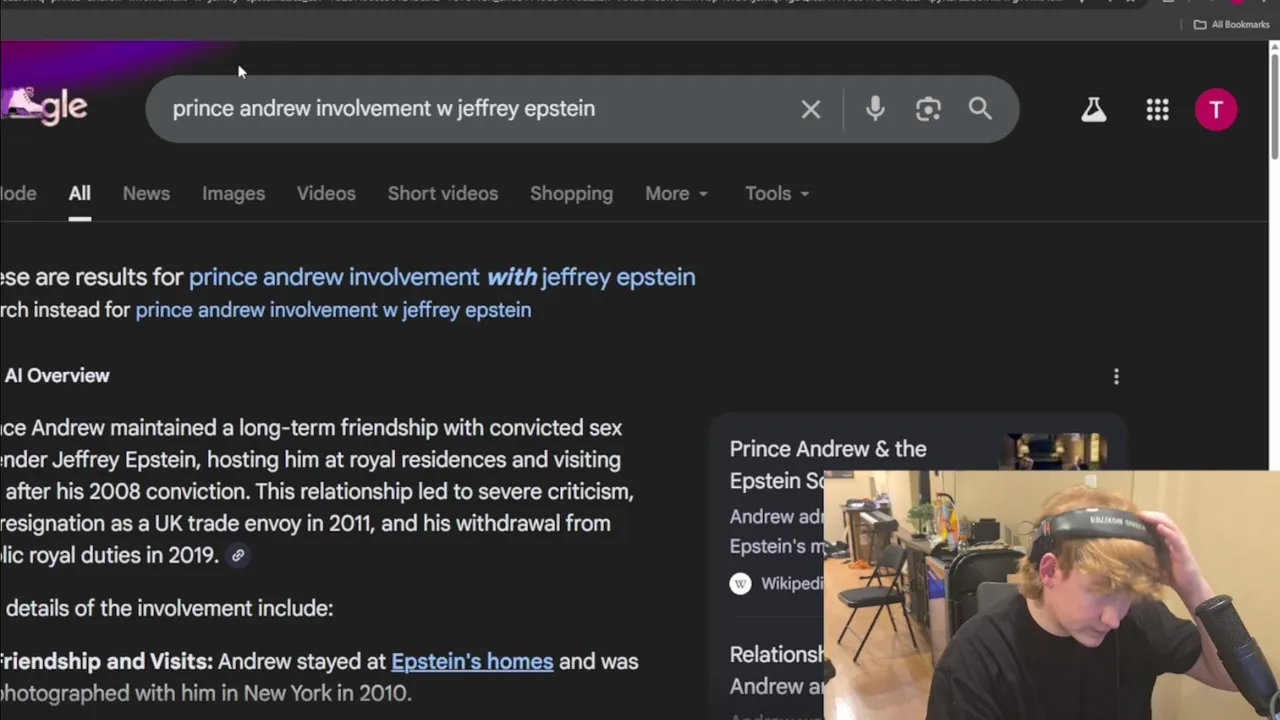The image size is (1280, 720).
Task: Go to Google home via logo
Action: click(x=44, y=107)
